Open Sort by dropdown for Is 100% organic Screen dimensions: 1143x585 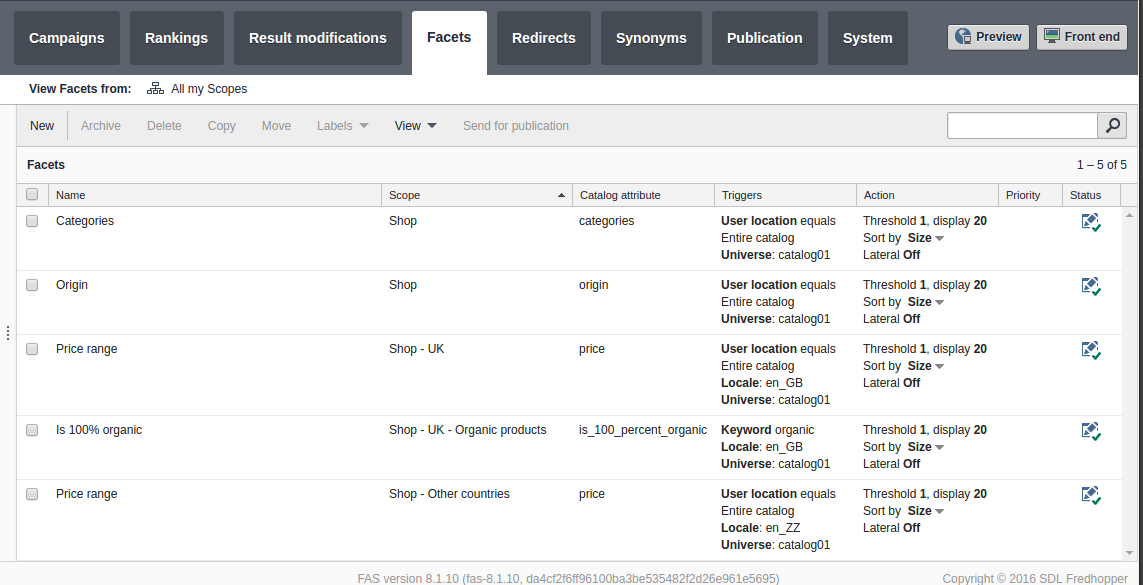click(x=926, y=447)
